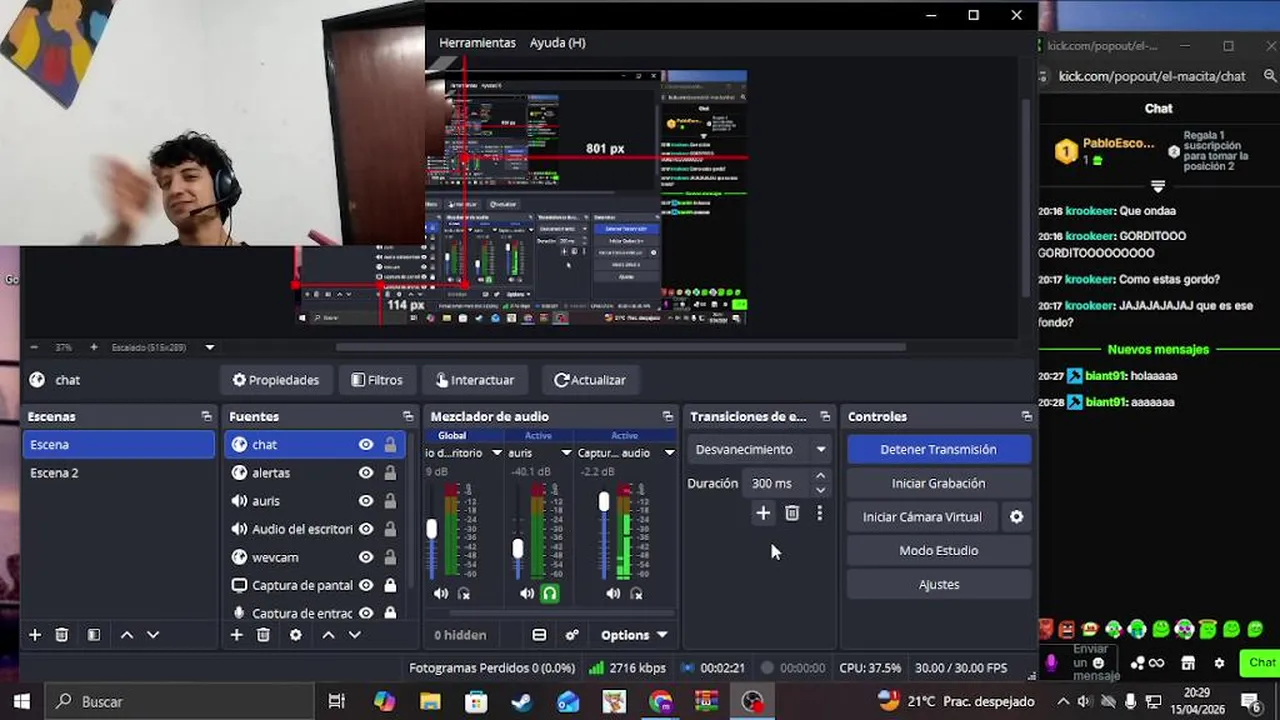Delete the scene transition with trash icon
The height and width of the screenshot is (720, 1280).
point(792,513)
